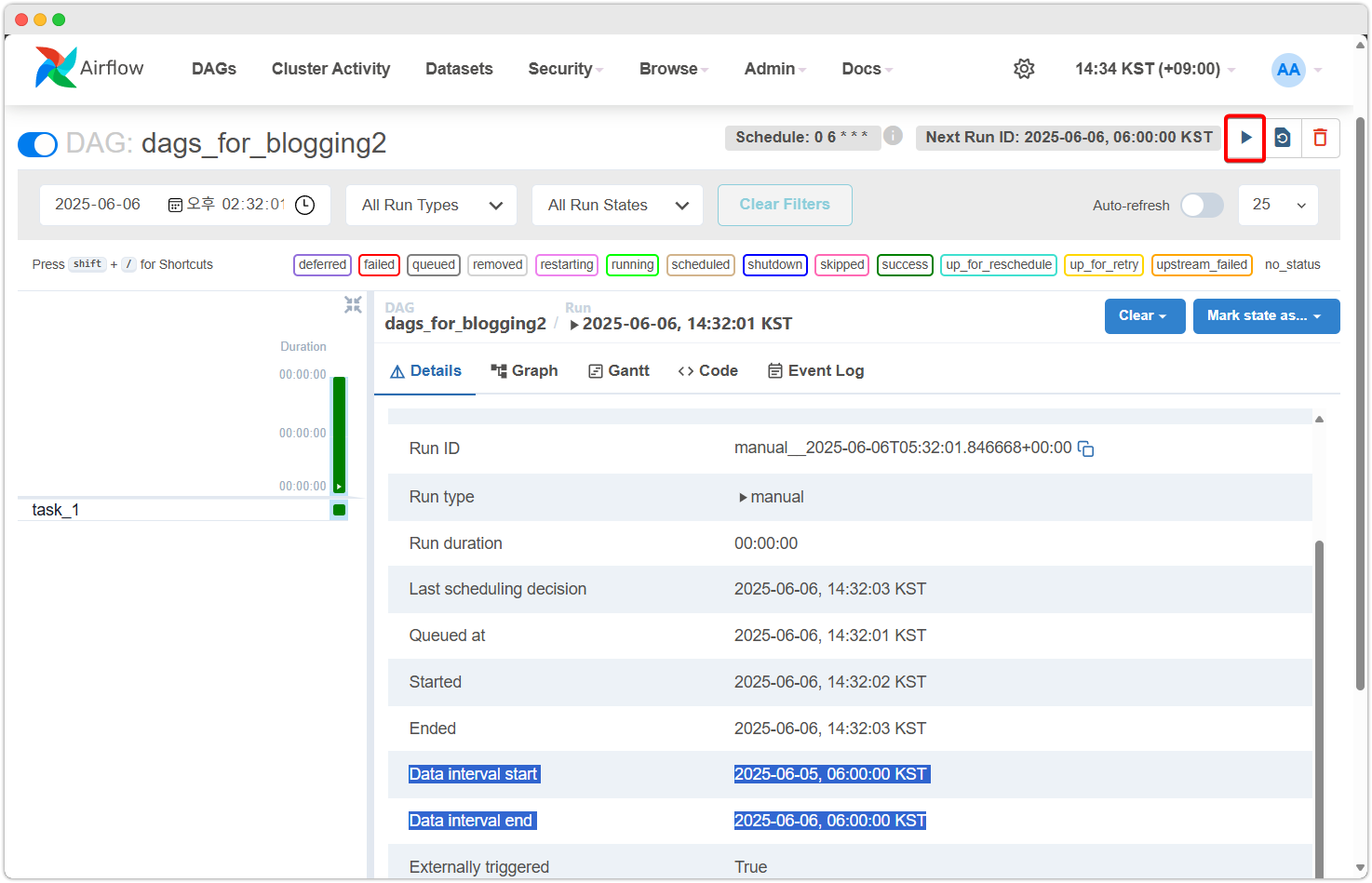Switch to the Details tab
The width and height of the screenshot is (1372, 883).
coord(425,371)
